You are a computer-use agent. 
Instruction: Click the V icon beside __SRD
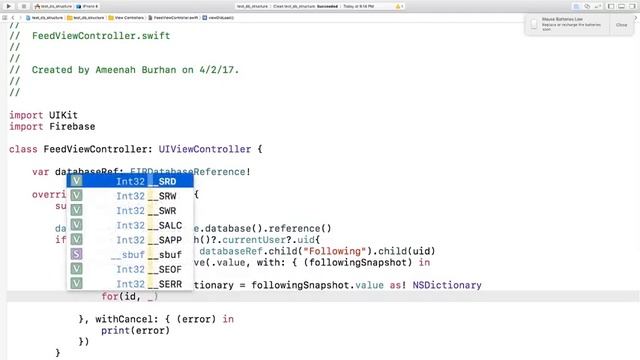(76, 181)
